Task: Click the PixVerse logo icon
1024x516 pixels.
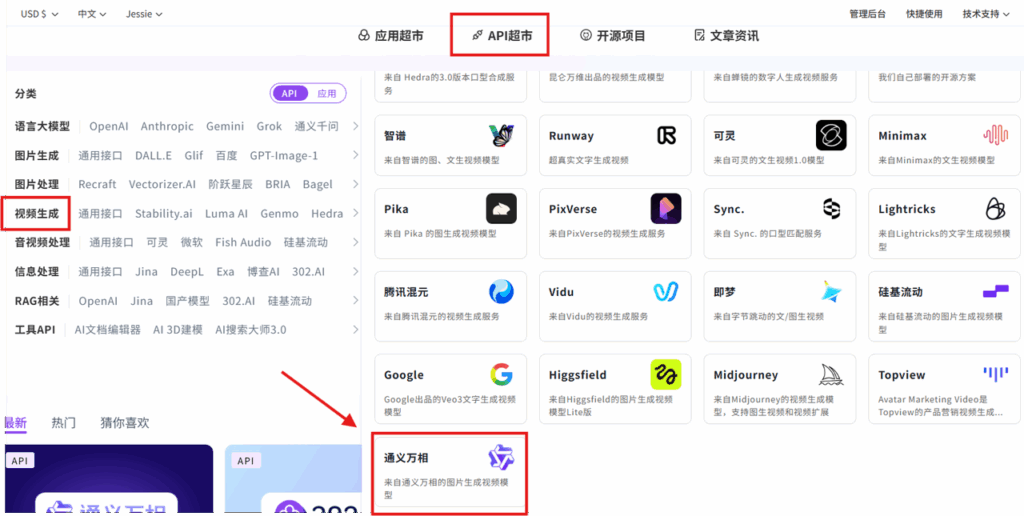Action: tap(666, 209)
